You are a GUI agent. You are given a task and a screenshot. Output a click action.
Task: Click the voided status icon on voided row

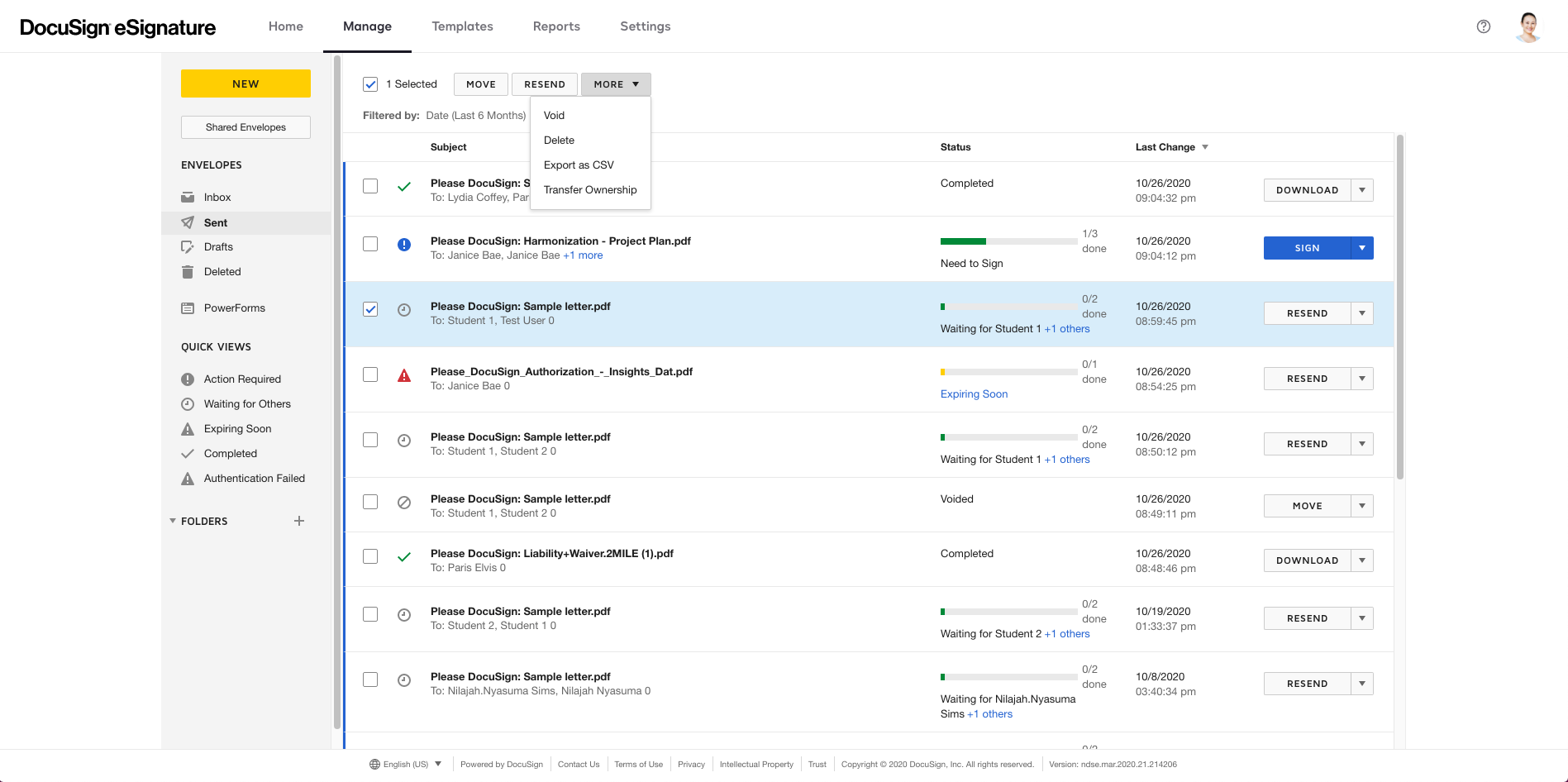pos(404,503)
